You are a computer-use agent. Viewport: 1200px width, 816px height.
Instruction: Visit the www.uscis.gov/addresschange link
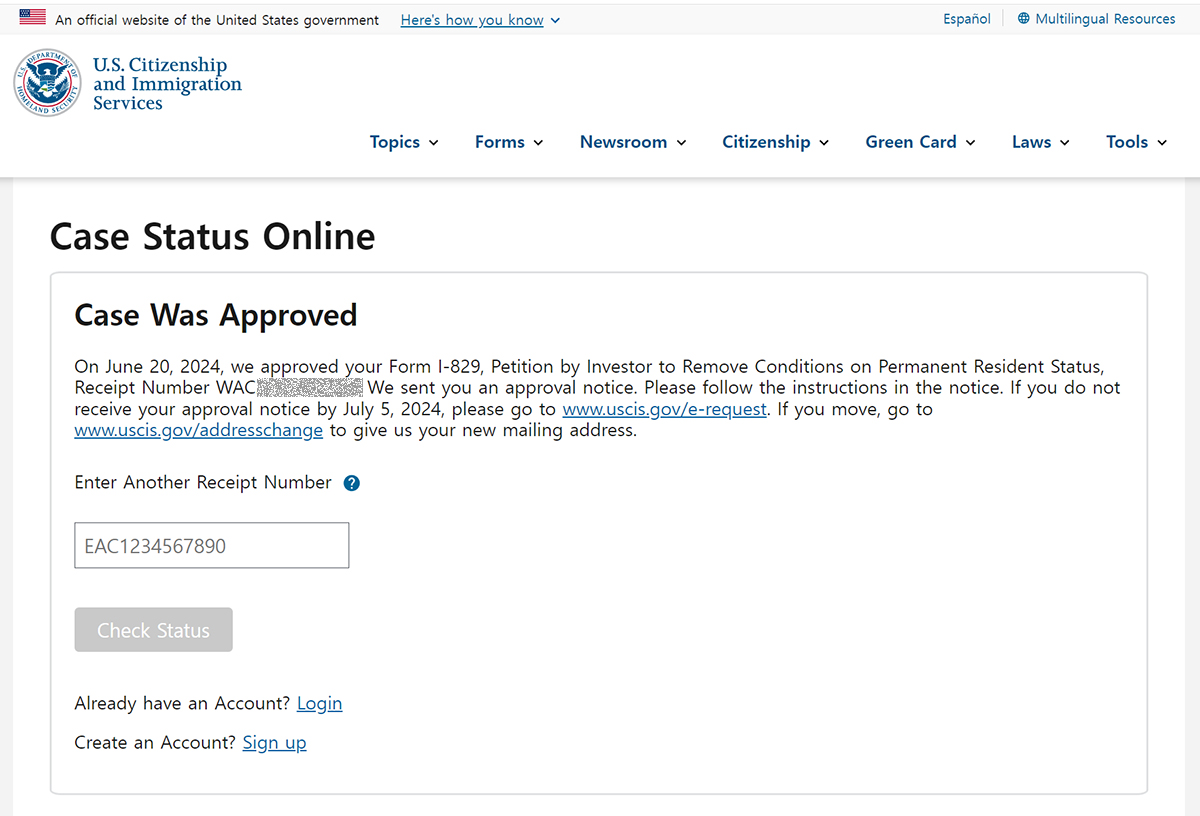[199, 431]
